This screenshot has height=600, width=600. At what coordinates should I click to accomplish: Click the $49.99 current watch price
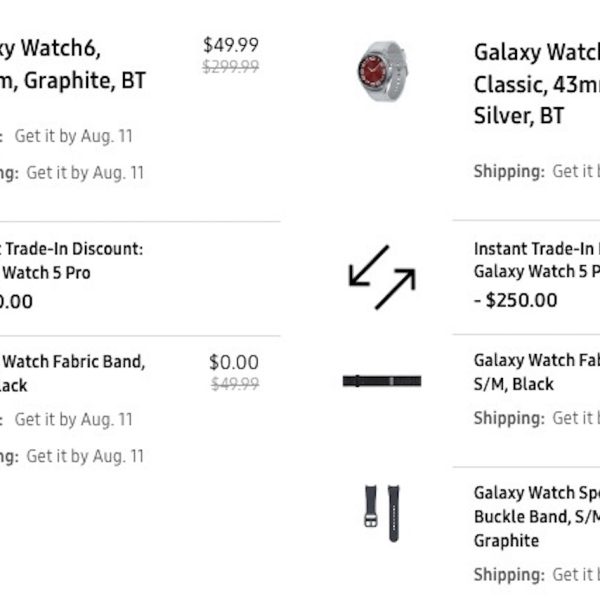(x=230, y=45)
